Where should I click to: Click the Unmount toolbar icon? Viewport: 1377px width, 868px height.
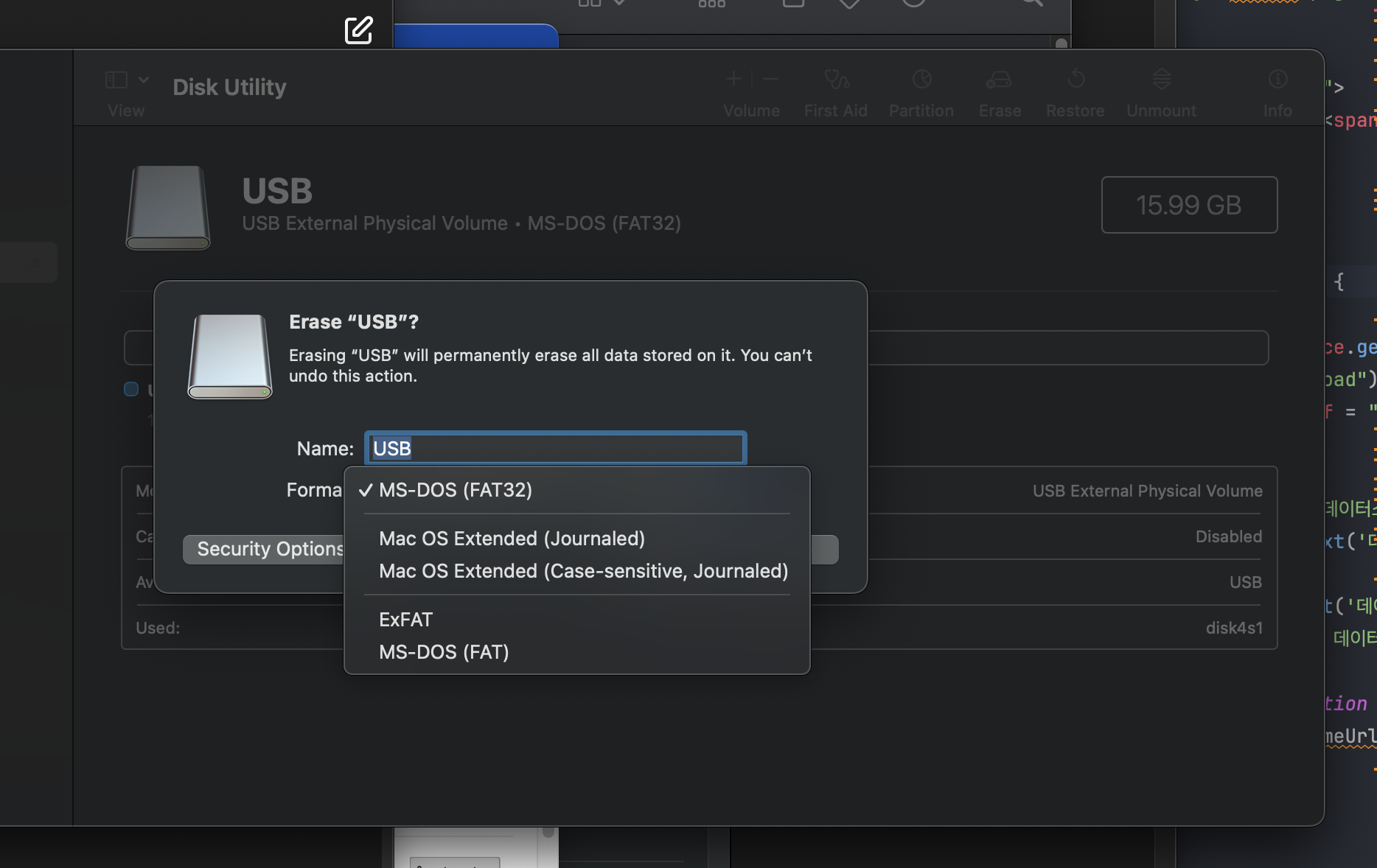[1162, 79]
